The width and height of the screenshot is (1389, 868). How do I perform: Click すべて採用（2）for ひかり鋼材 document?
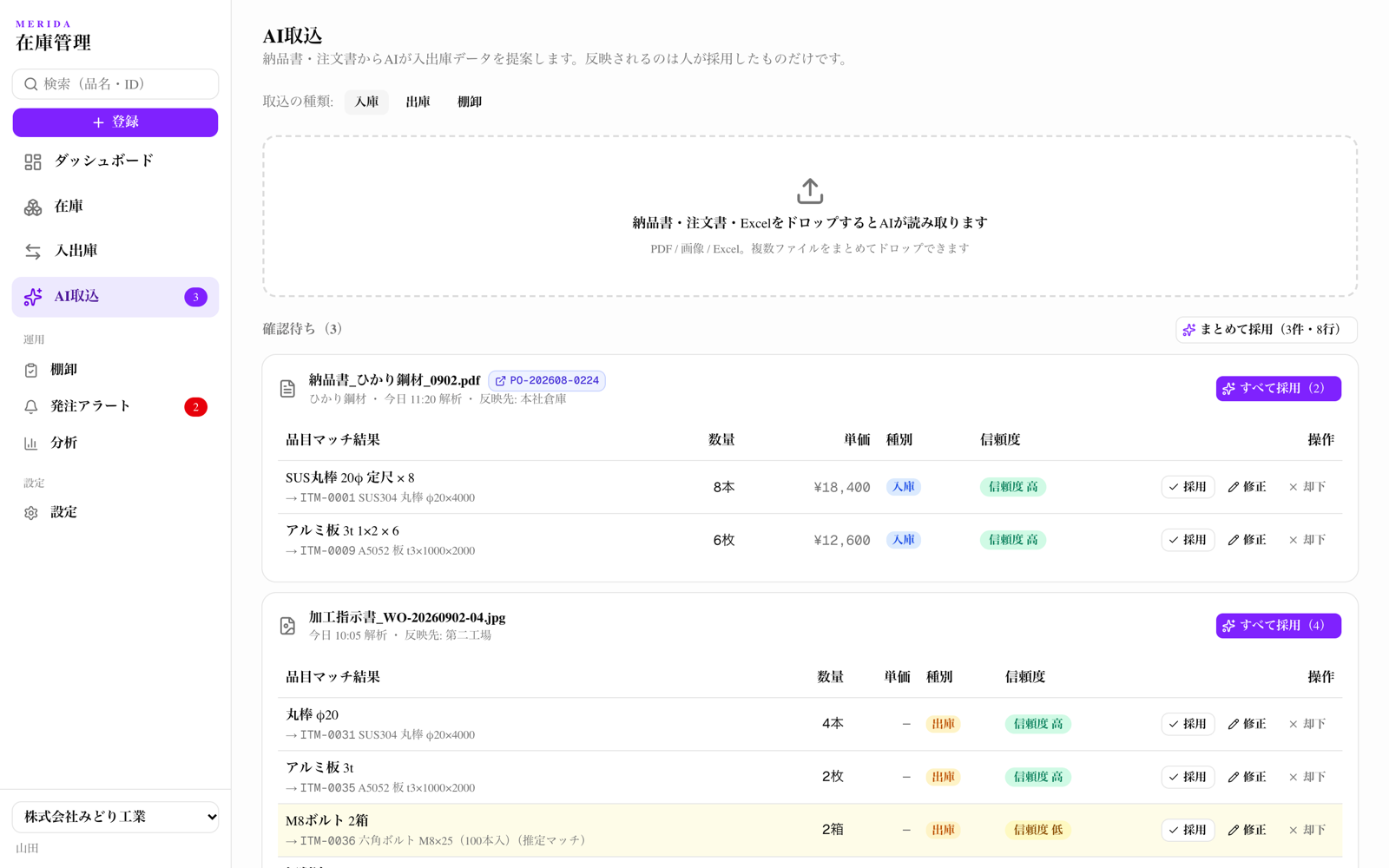coord(1278,388)
